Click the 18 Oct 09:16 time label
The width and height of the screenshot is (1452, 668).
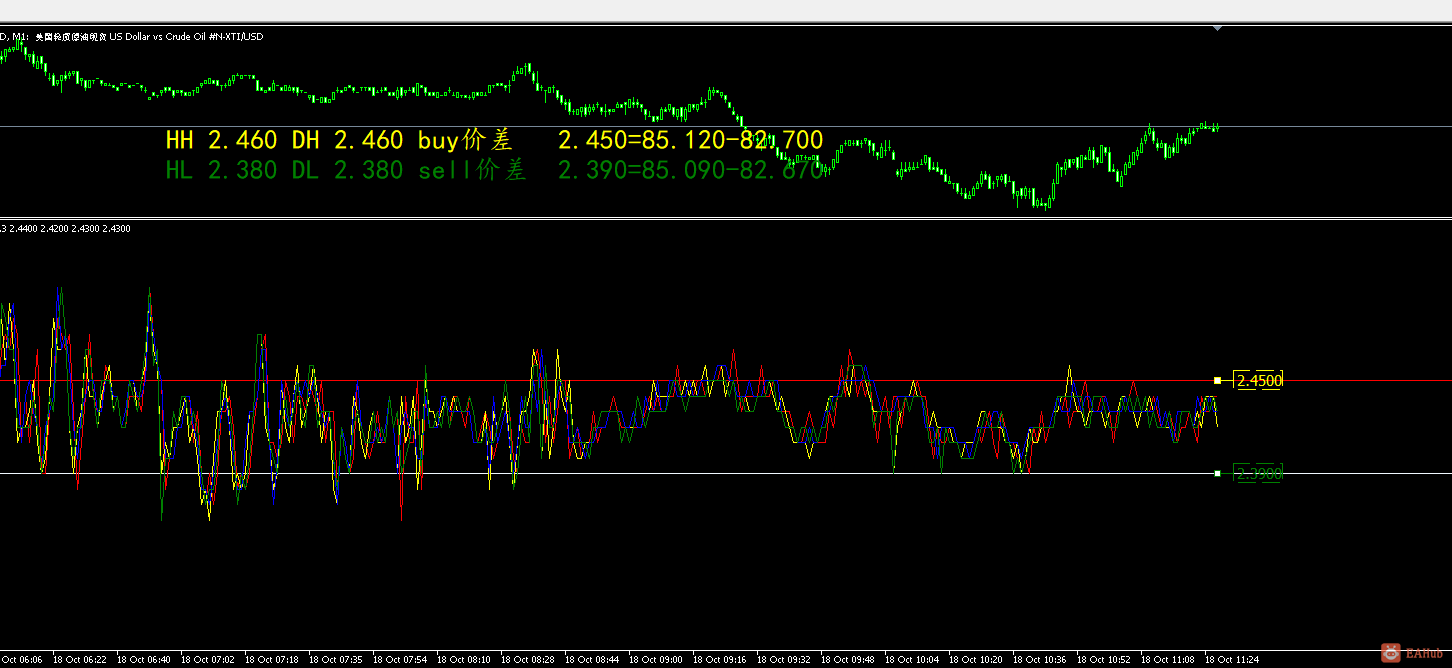(719, 660)
